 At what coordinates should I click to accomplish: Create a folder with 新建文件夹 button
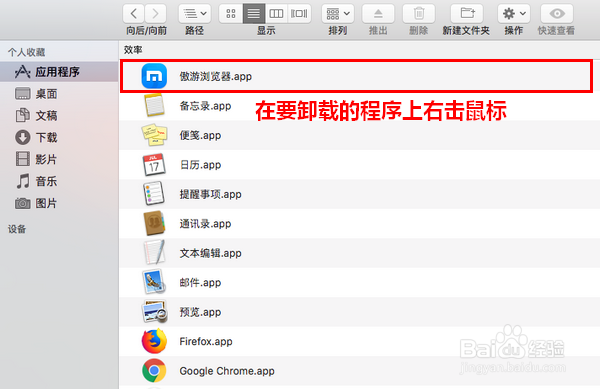click(x=466, y=14)
